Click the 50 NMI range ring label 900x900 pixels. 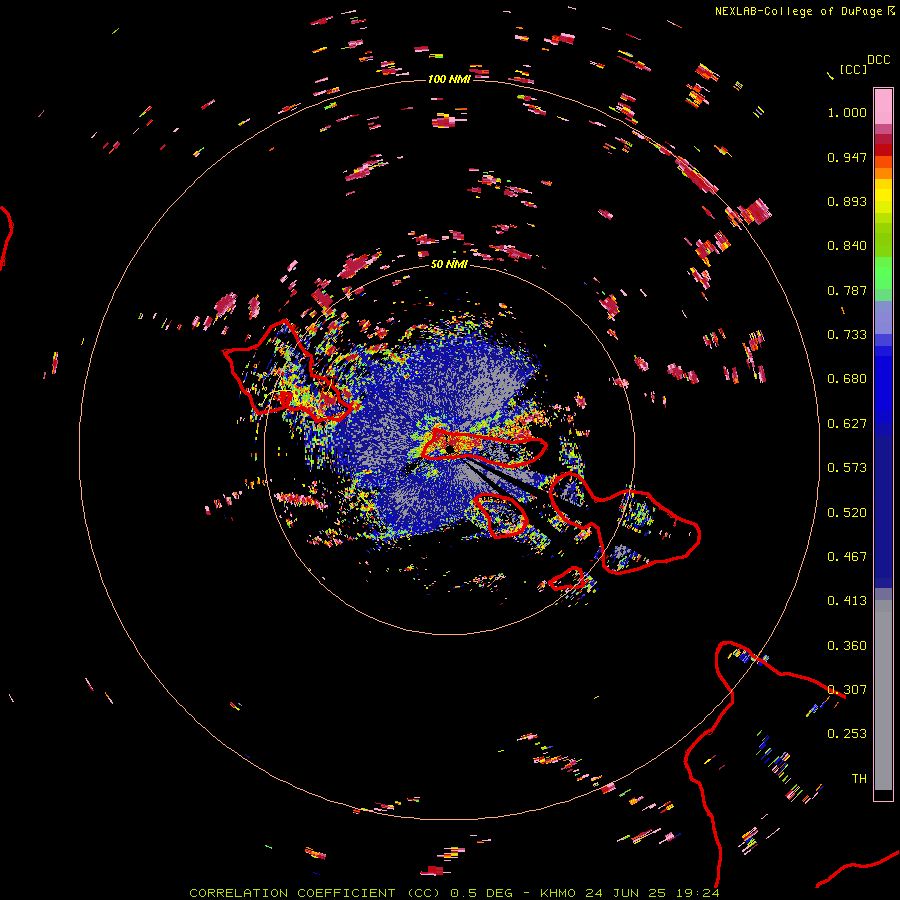[x=449, y=264]
